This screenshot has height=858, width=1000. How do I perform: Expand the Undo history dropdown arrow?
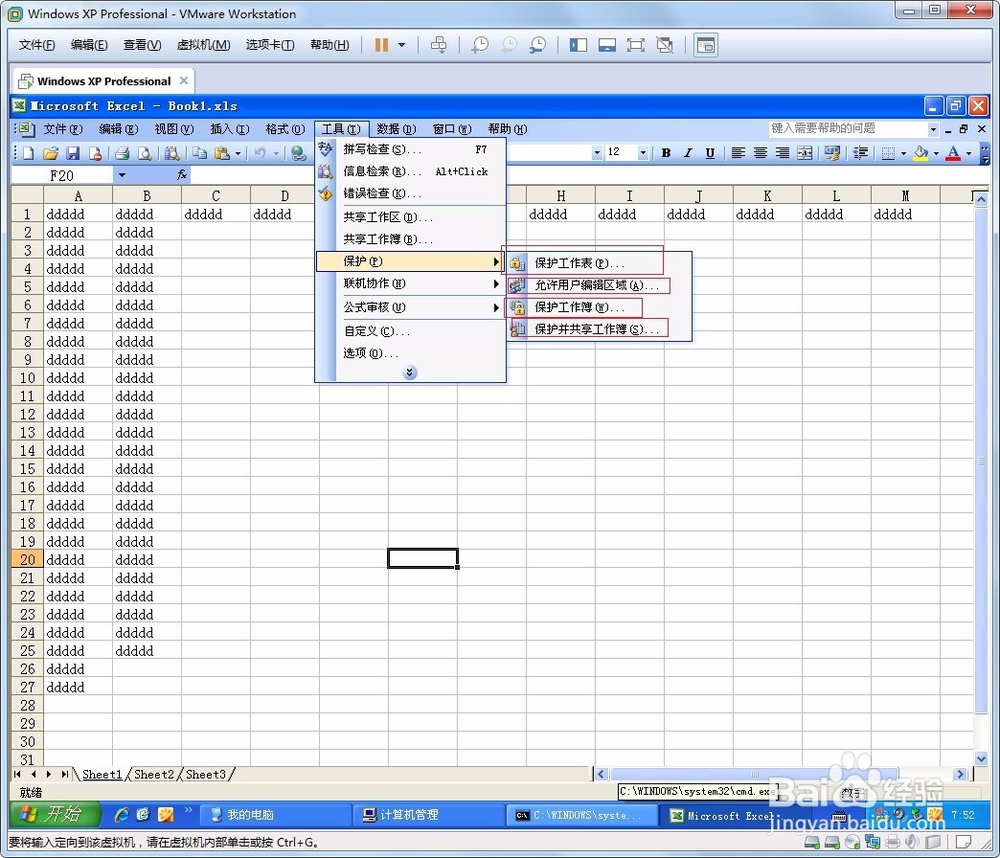point(276,153)
